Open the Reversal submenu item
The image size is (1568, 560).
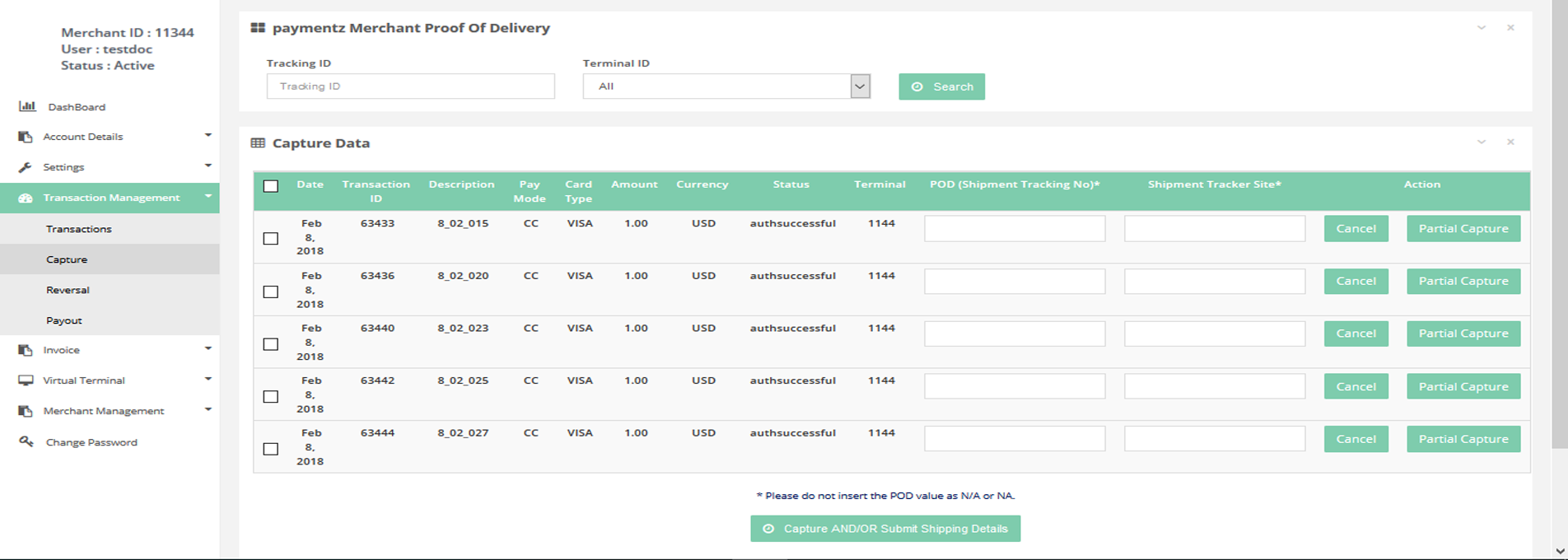[x=68, y=290]
